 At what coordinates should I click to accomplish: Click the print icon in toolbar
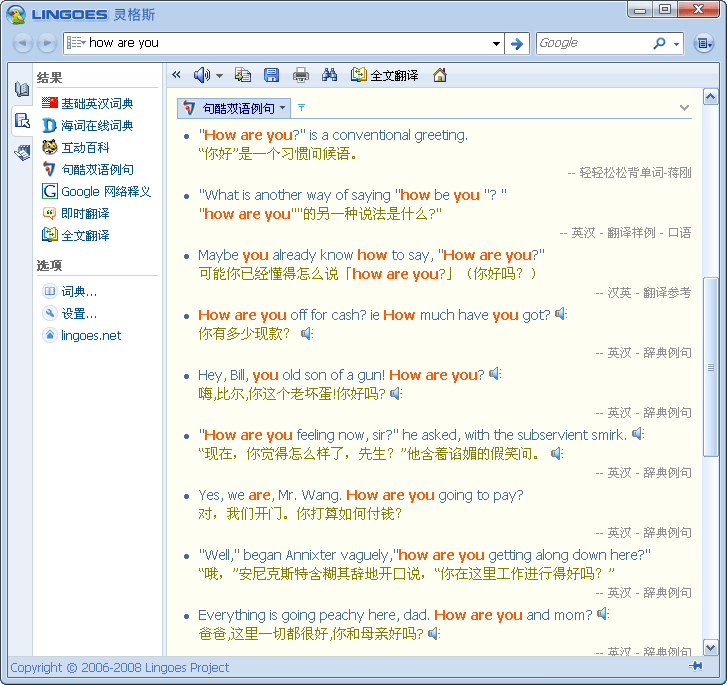point(300,75)
